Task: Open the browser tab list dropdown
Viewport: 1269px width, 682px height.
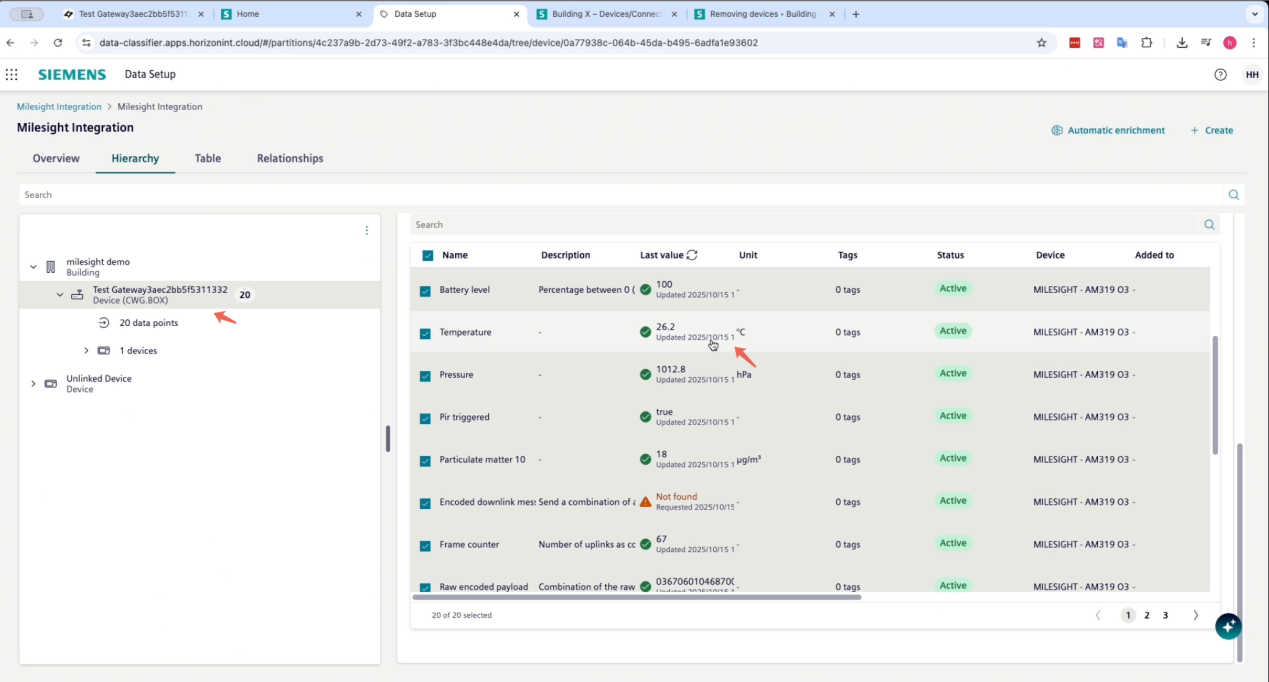Action: [x=1254, y=14]
